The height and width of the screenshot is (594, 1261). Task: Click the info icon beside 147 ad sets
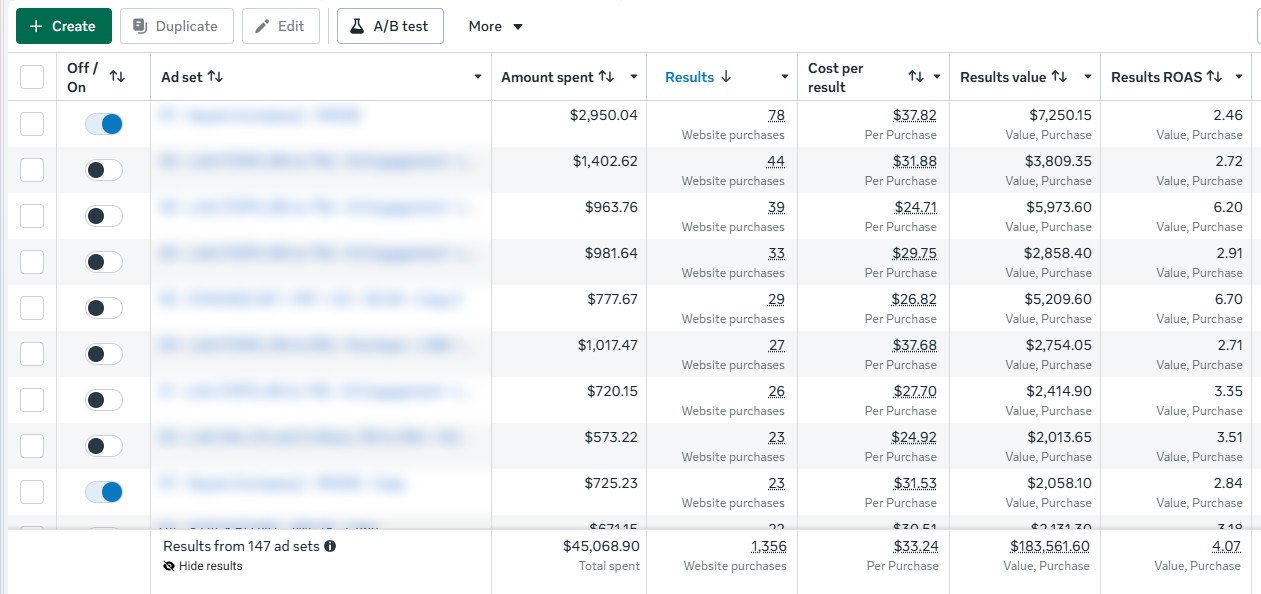pos(330,547)
